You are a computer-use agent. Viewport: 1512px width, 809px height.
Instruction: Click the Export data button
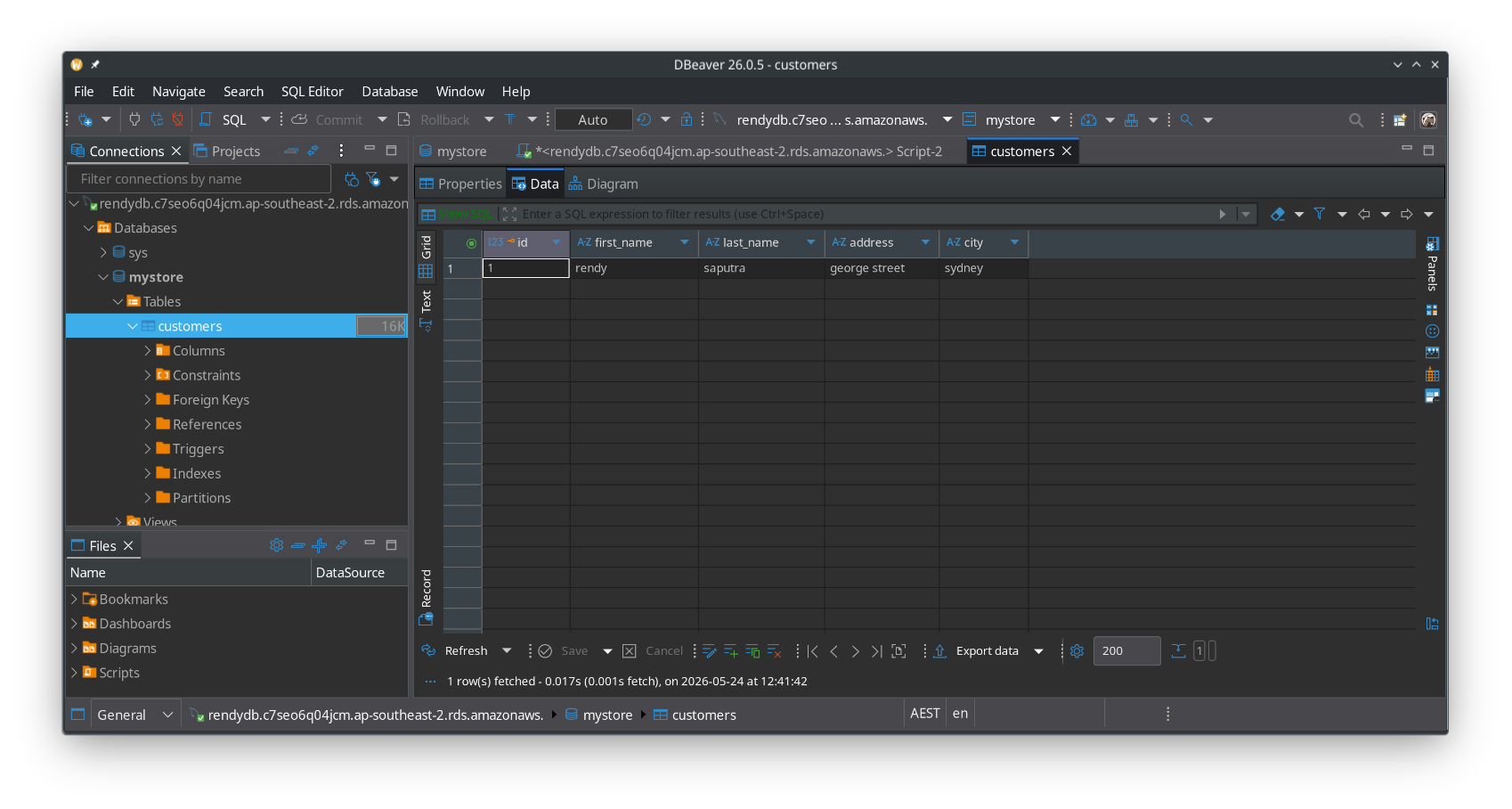[x=977, y=651]
